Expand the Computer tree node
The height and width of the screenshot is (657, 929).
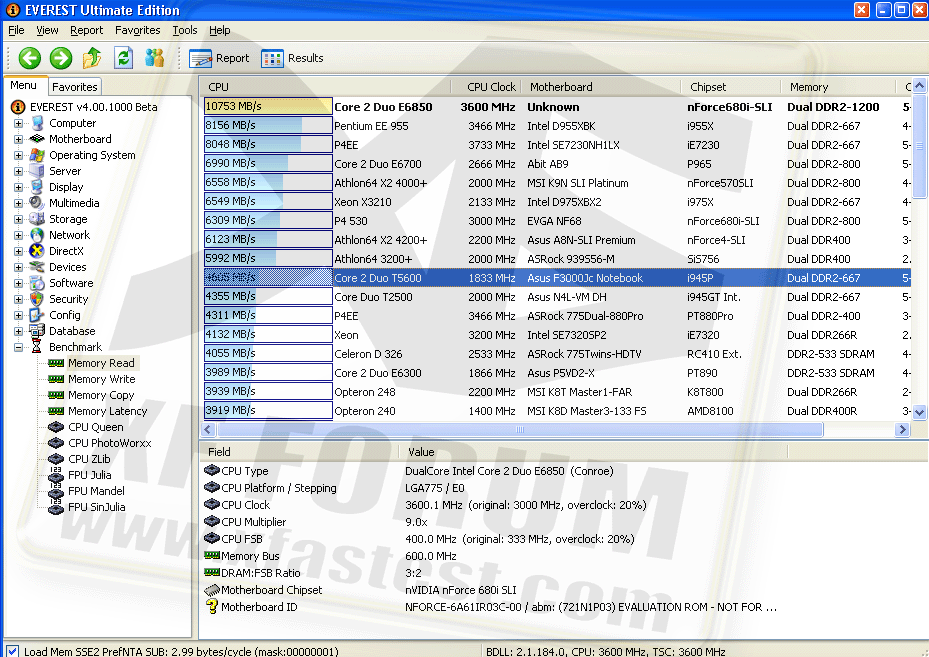tap(18, 123)
